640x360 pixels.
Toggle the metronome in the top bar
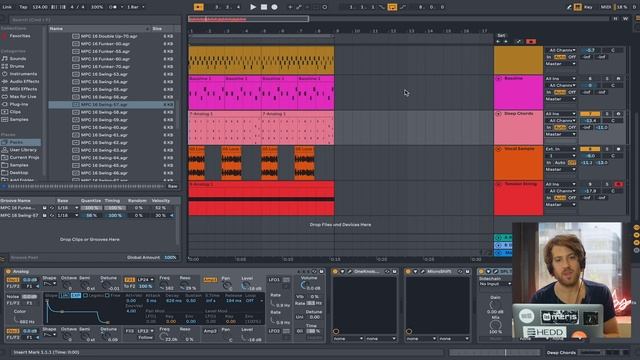pos(113,7)
